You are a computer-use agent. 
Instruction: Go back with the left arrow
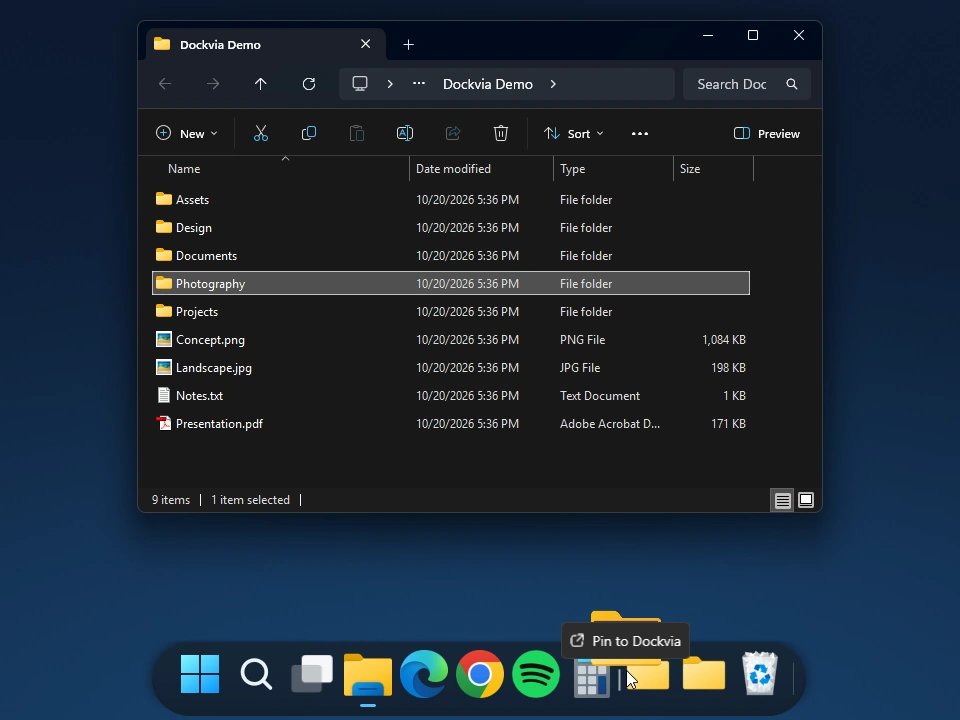(165, 84)
